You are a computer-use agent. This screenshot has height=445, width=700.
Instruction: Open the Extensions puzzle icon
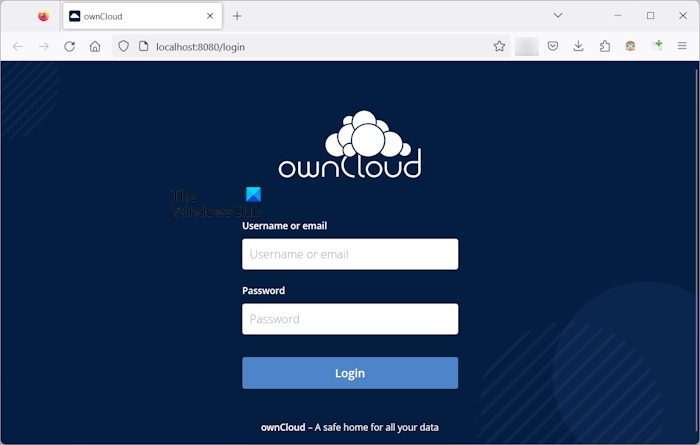point(604,46)
